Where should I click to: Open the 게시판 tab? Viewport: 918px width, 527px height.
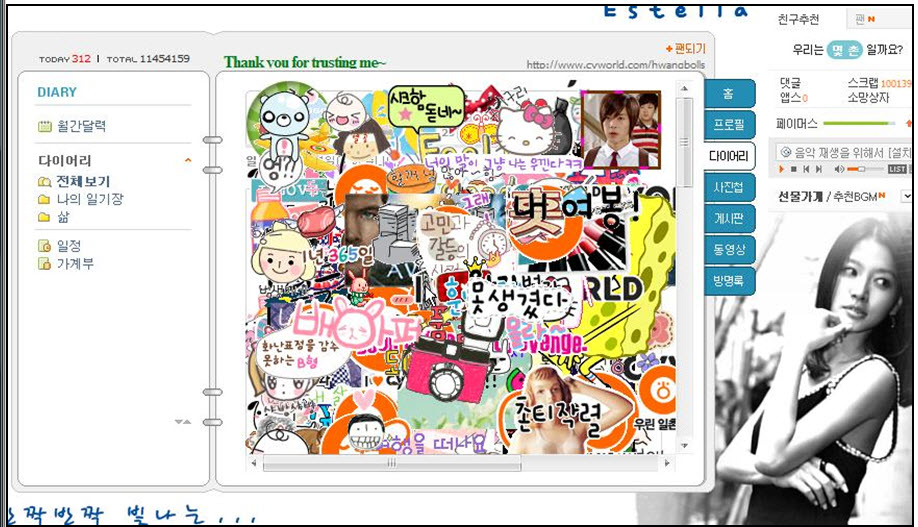[x=728, y=218]
